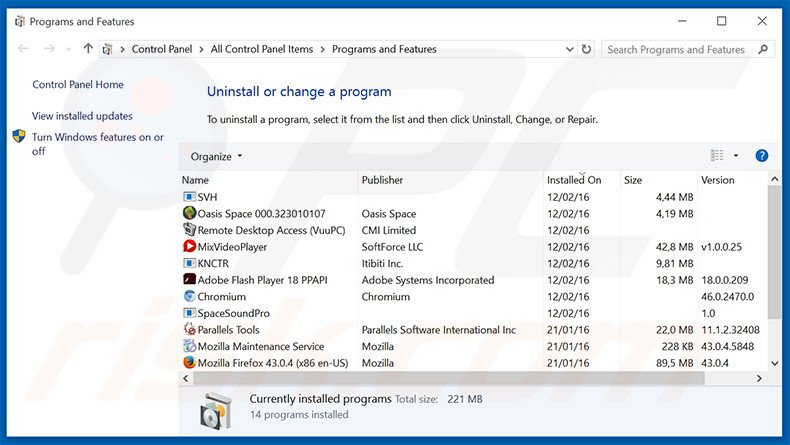This screenshot has width=790, height=445.
Task: Select the SVH program row
Action: click(473, 197)
